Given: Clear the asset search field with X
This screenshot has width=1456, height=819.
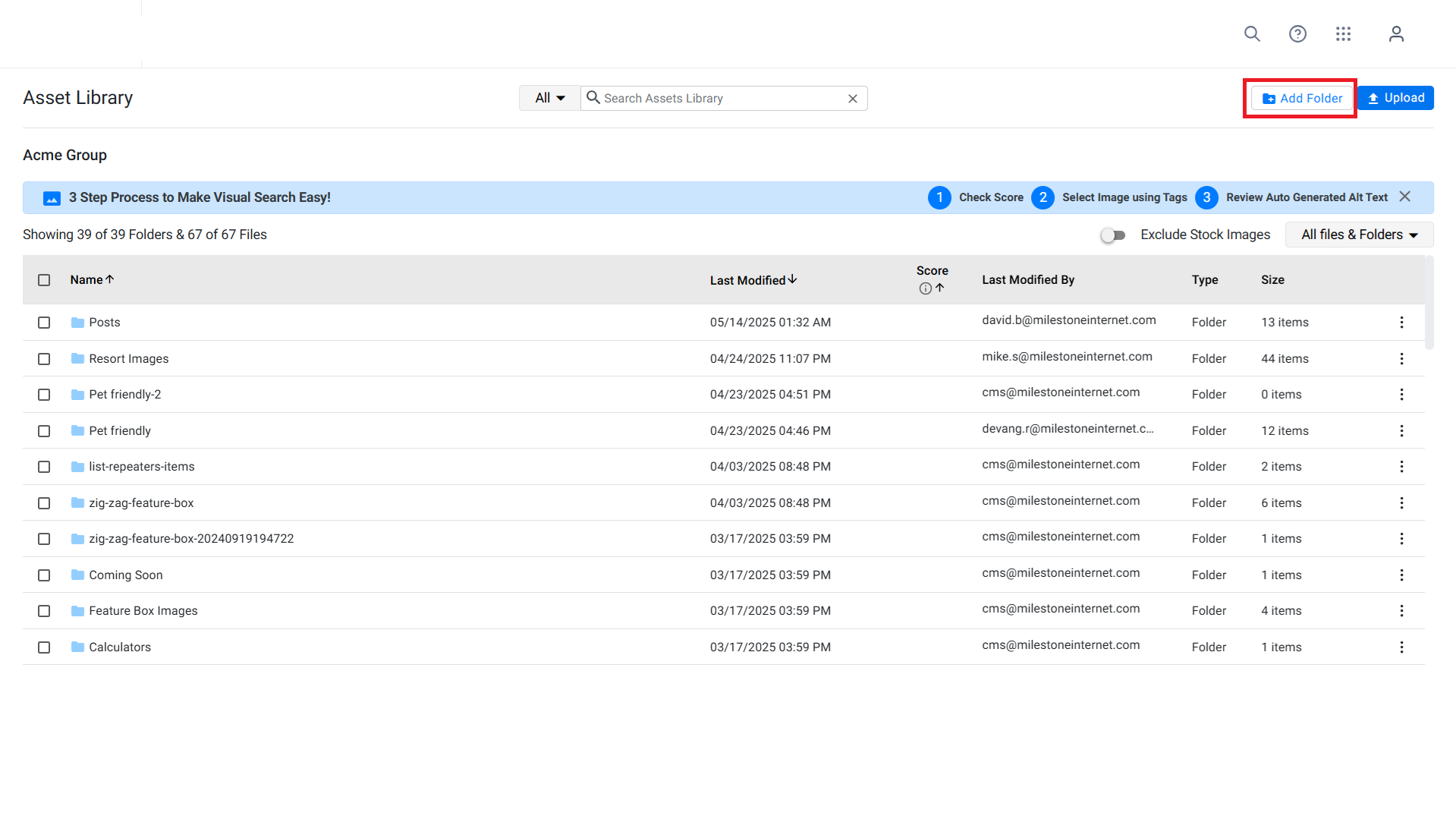Looking at the screenshot, I should click(853, 99).
